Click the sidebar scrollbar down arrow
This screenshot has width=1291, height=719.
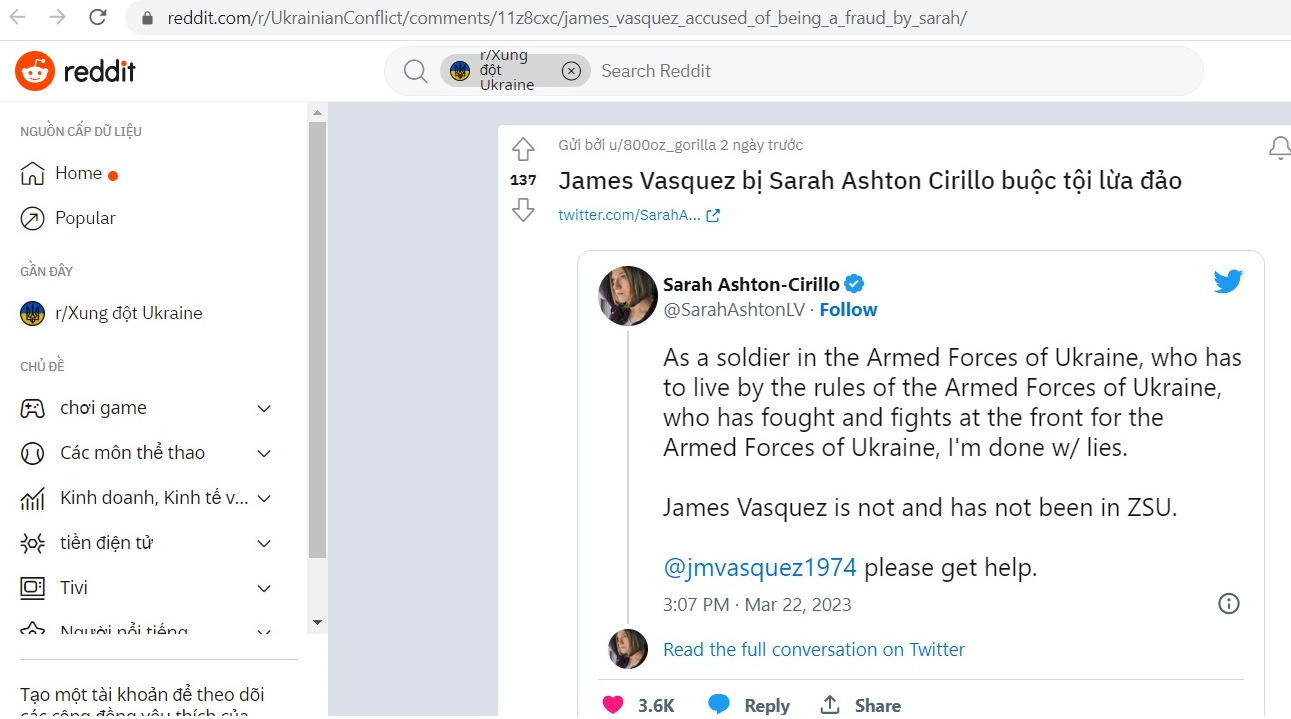tap(317, 622)
